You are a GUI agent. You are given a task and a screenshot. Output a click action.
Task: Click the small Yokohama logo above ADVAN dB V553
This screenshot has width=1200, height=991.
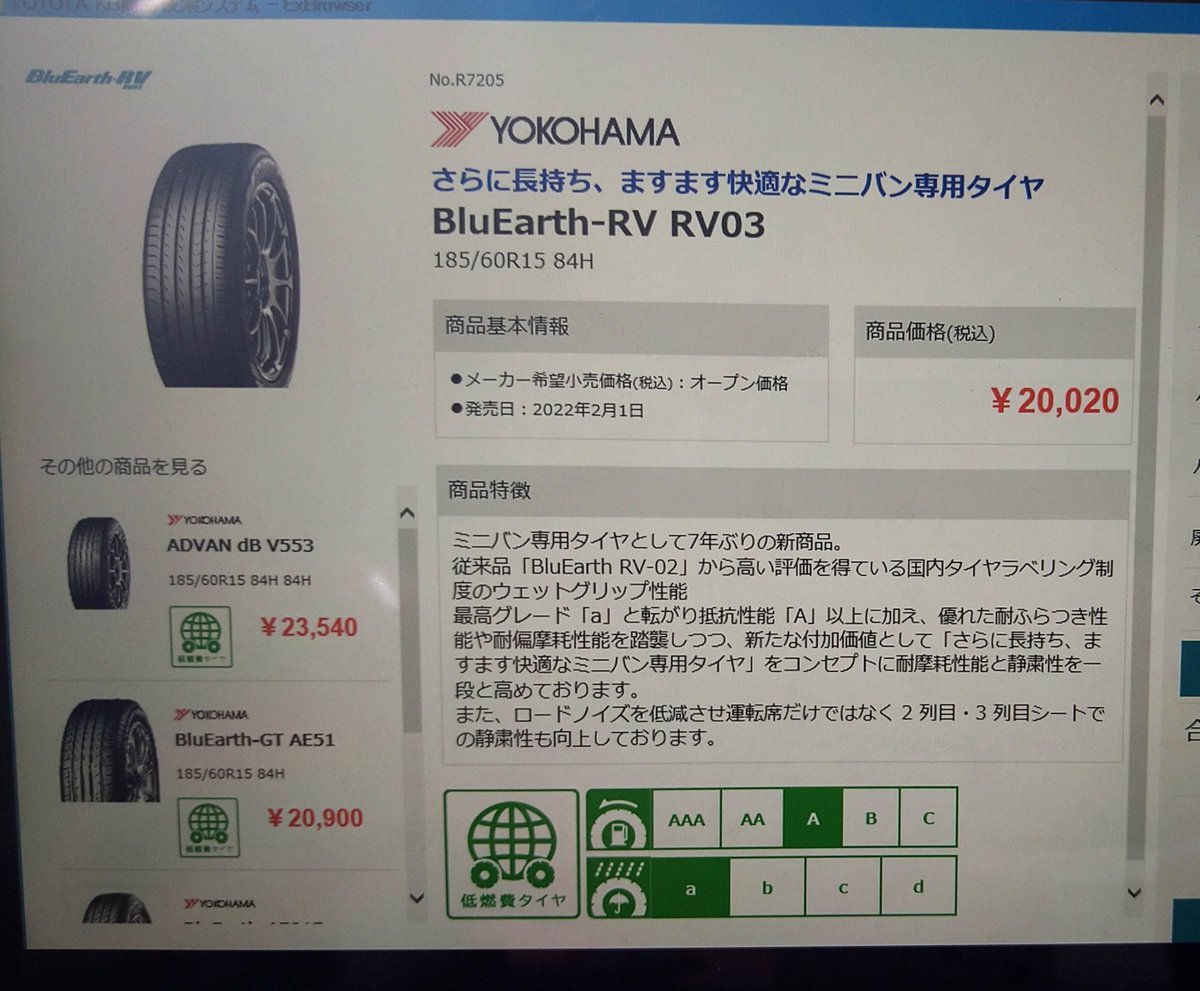[205, 520]
